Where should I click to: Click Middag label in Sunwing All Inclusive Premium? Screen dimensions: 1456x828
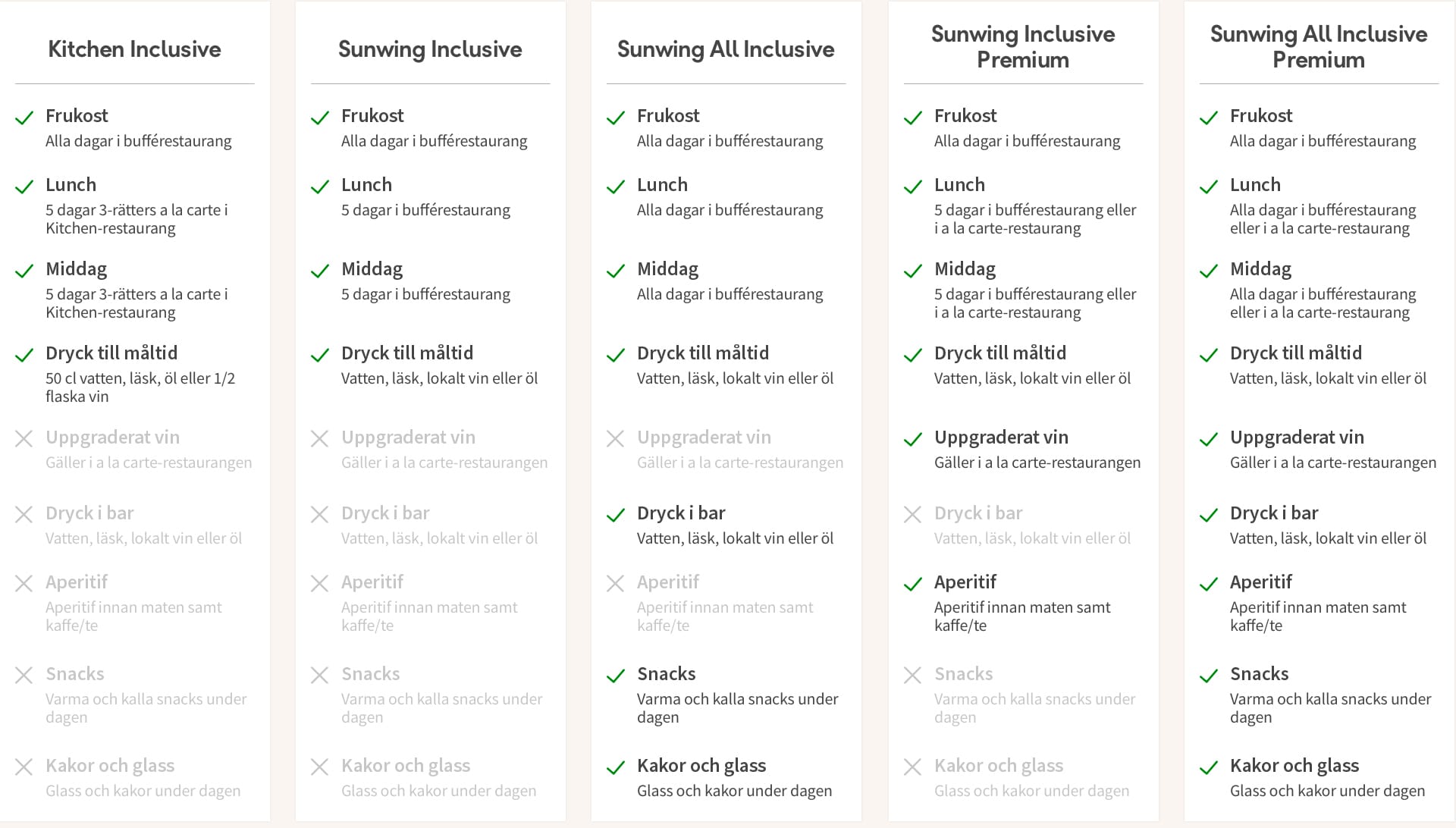click(1260, 268)
